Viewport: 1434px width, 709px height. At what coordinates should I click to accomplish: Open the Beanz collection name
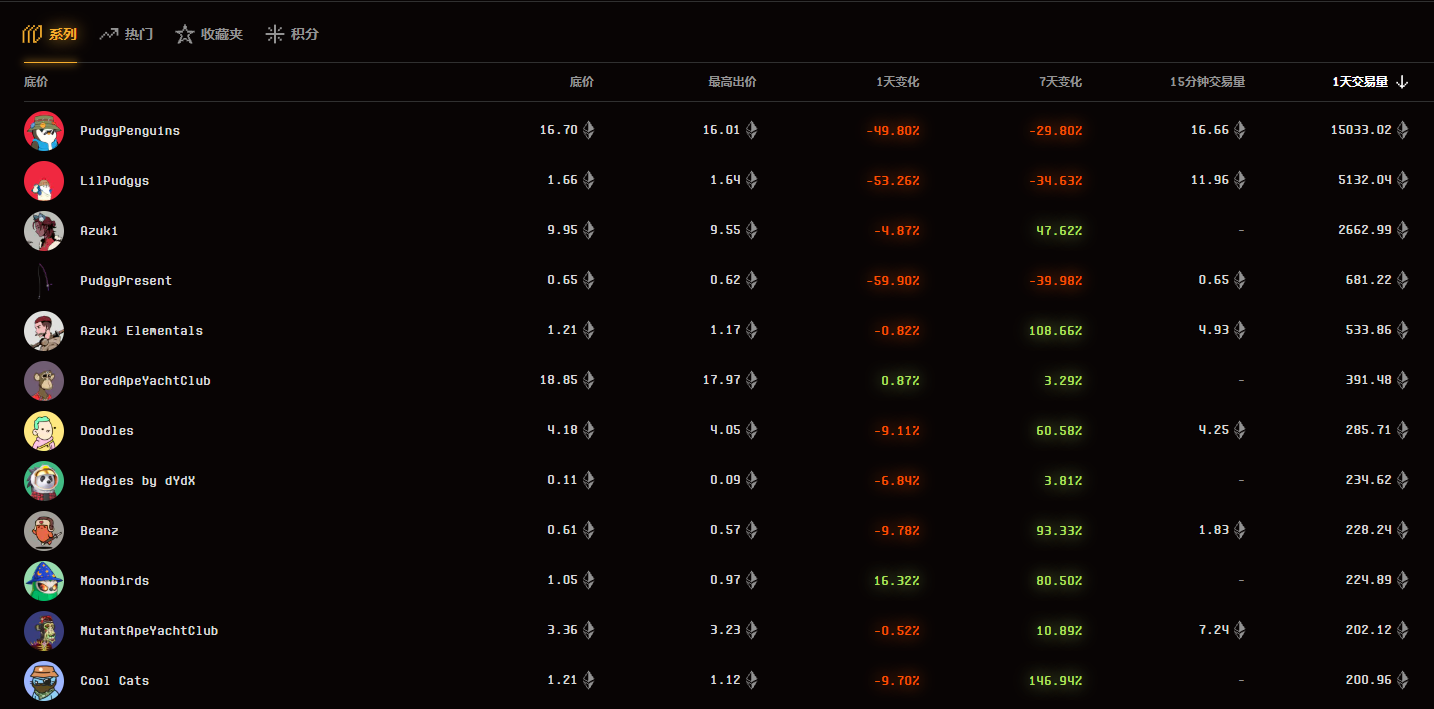pyautogui.click(x=99, y=531)
